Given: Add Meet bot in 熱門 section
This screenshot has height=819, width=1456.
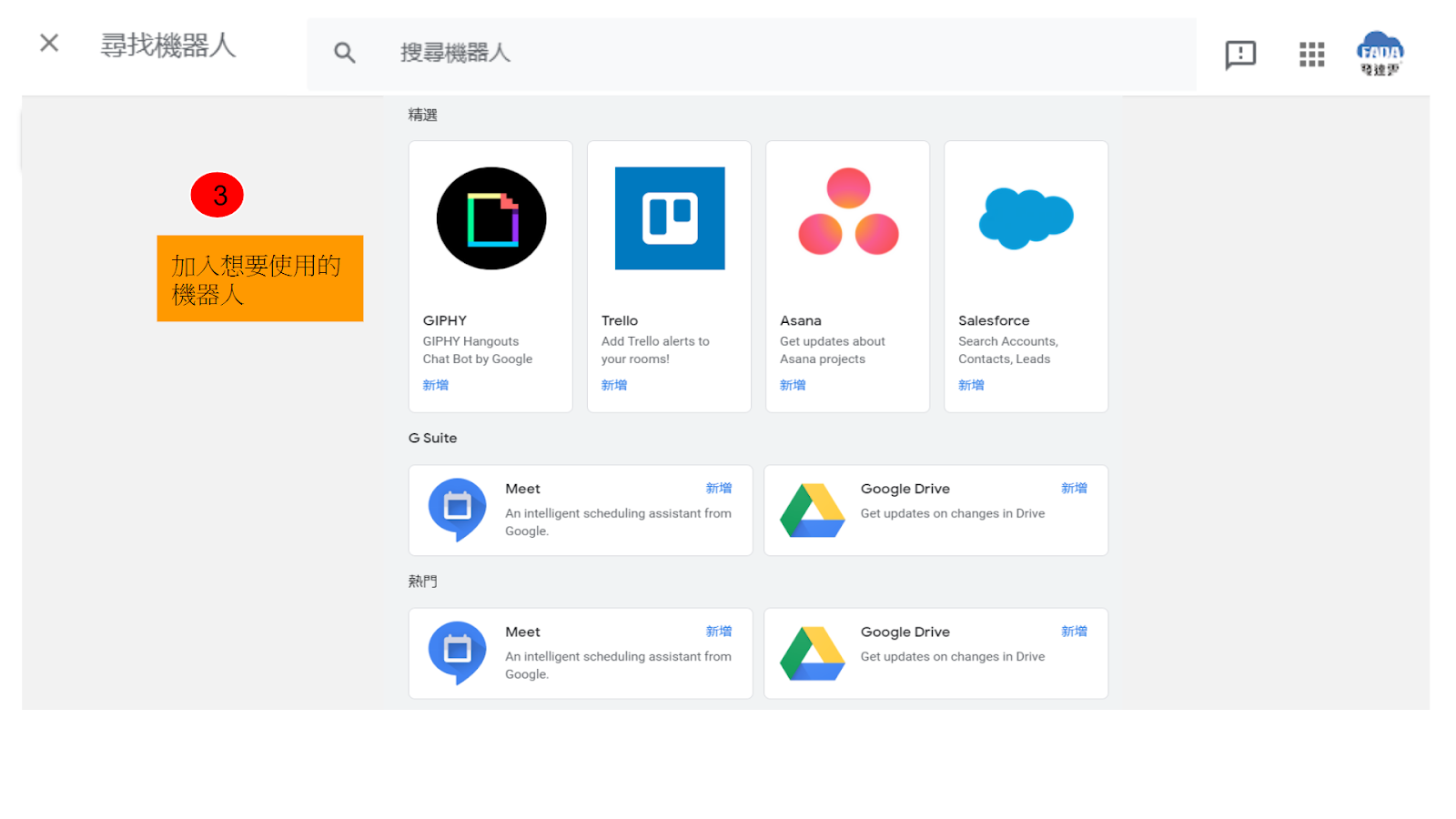Looking at the screenshot, I should tap(719, 632).
